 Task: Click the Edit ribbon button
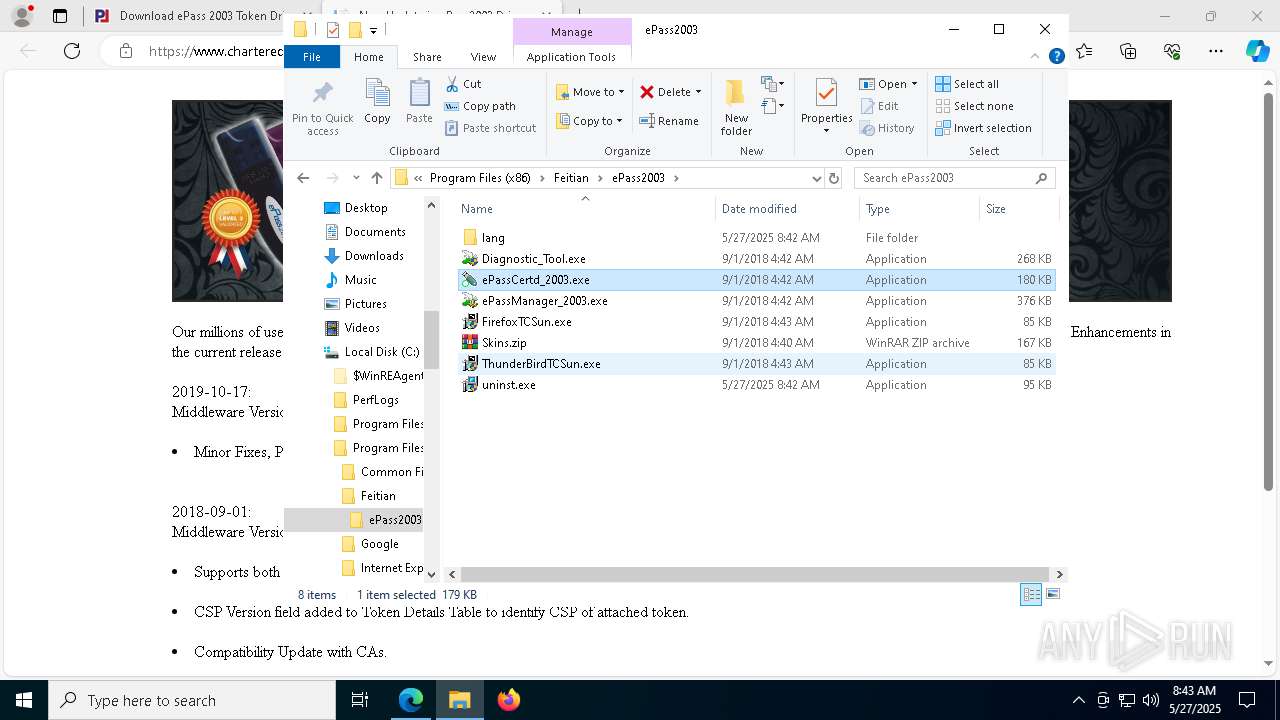(879, 106)
